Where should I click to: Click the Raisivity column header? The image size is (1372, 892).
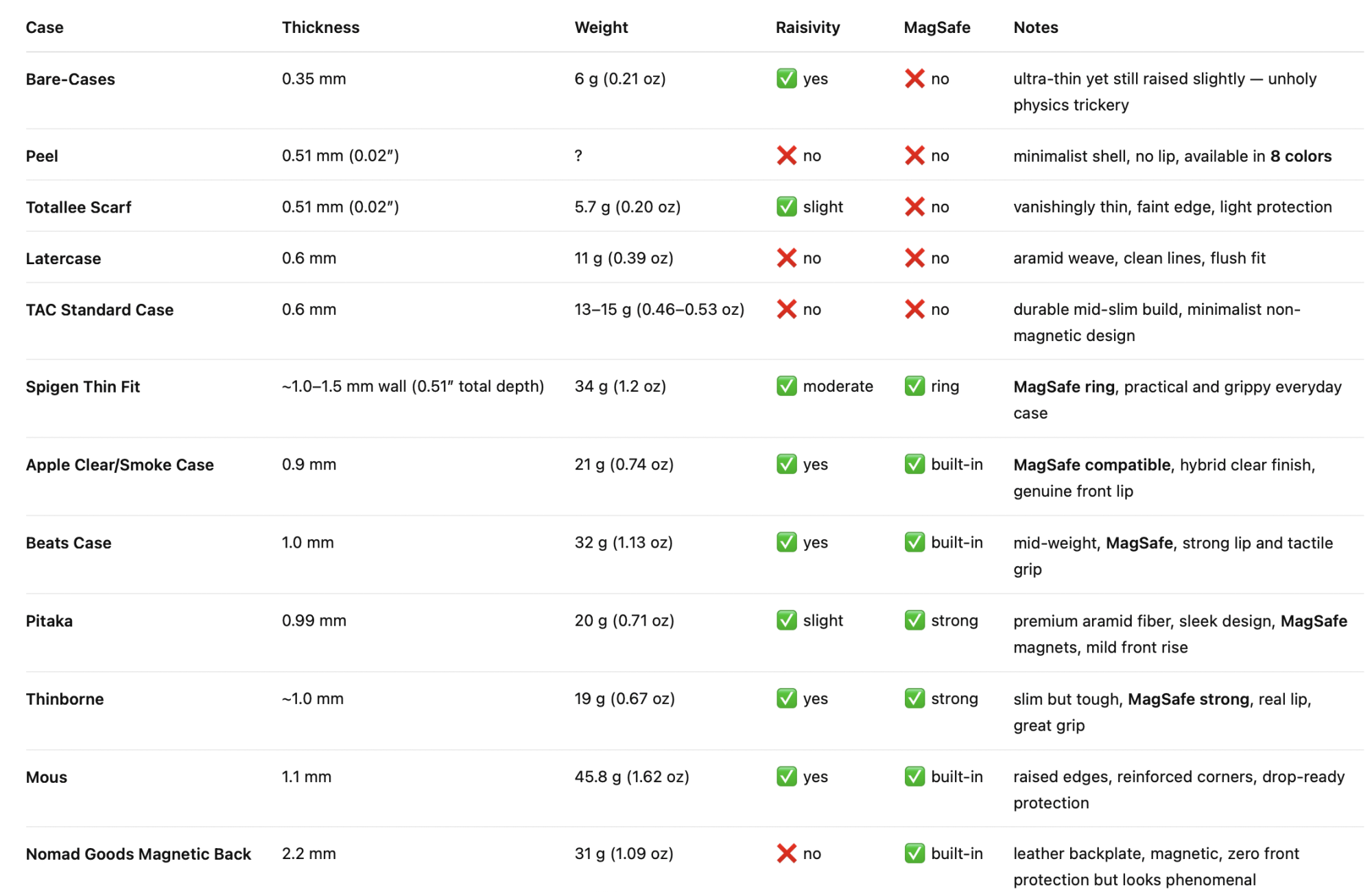807,27
